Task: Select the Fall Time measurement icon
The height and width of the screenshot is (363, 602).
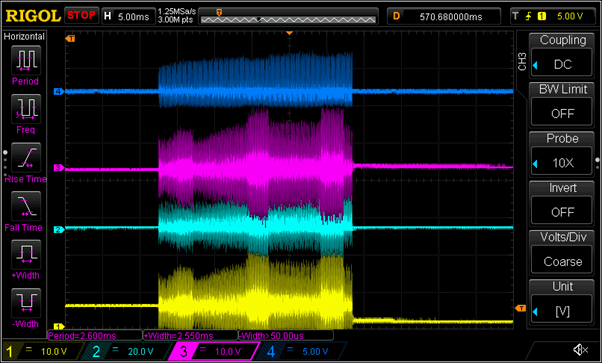Action: pos(25,206)
